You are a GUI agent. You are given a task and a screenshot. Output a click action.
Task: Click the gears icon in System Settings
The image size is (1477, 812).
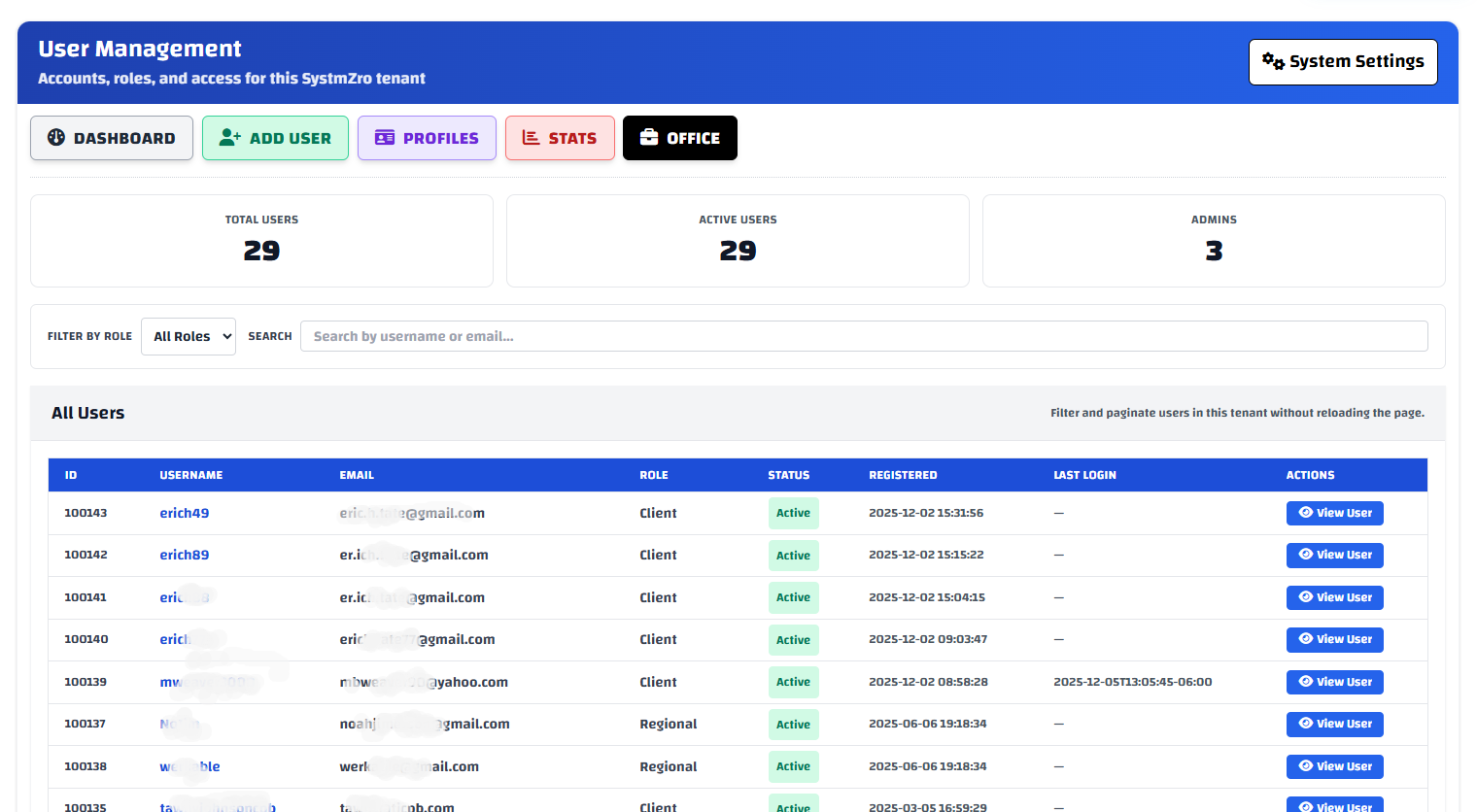(x=1273, y=61)
